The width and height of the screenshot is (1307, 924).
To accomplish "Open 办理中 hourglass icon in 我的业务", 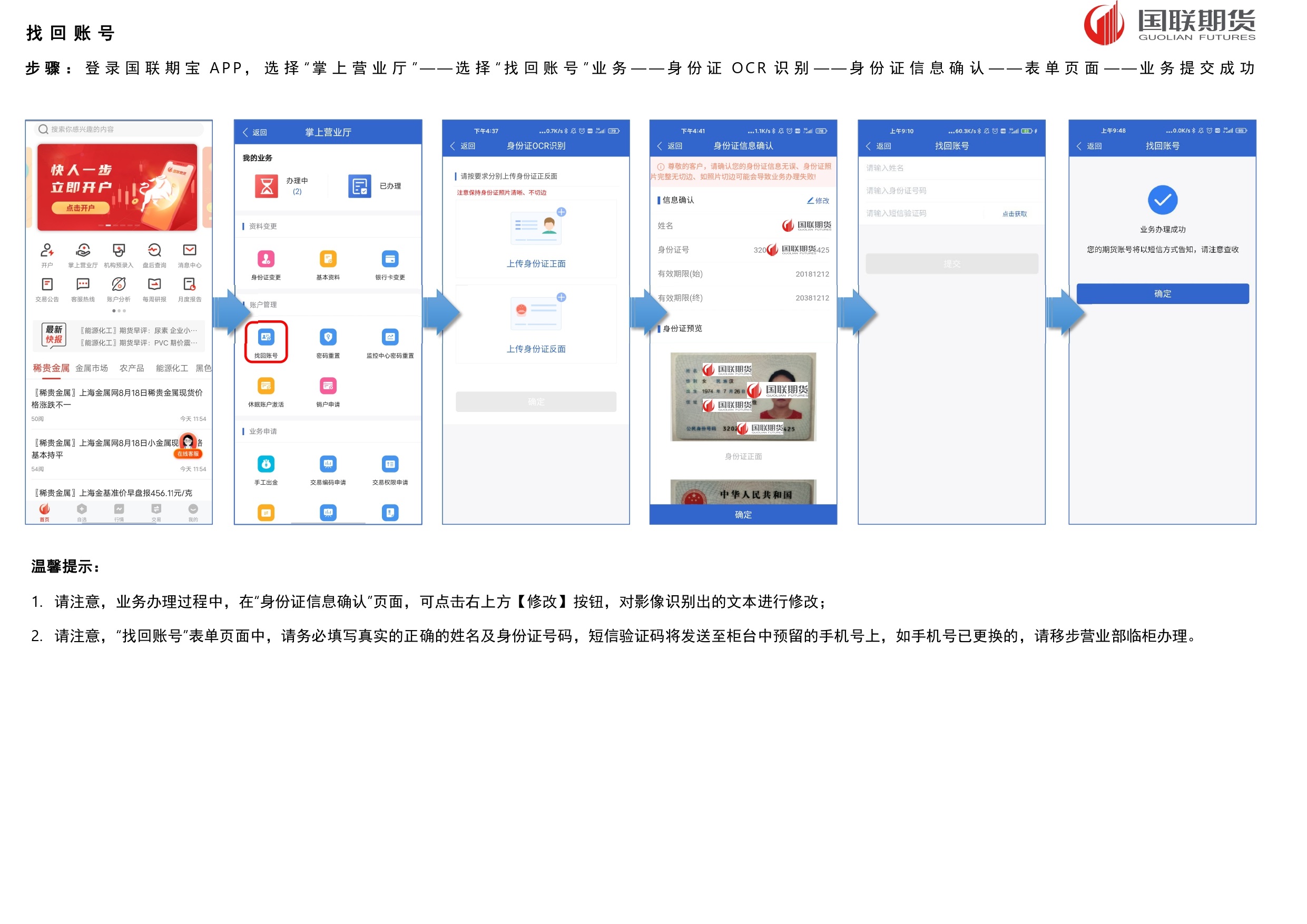I will coord(267,186).
